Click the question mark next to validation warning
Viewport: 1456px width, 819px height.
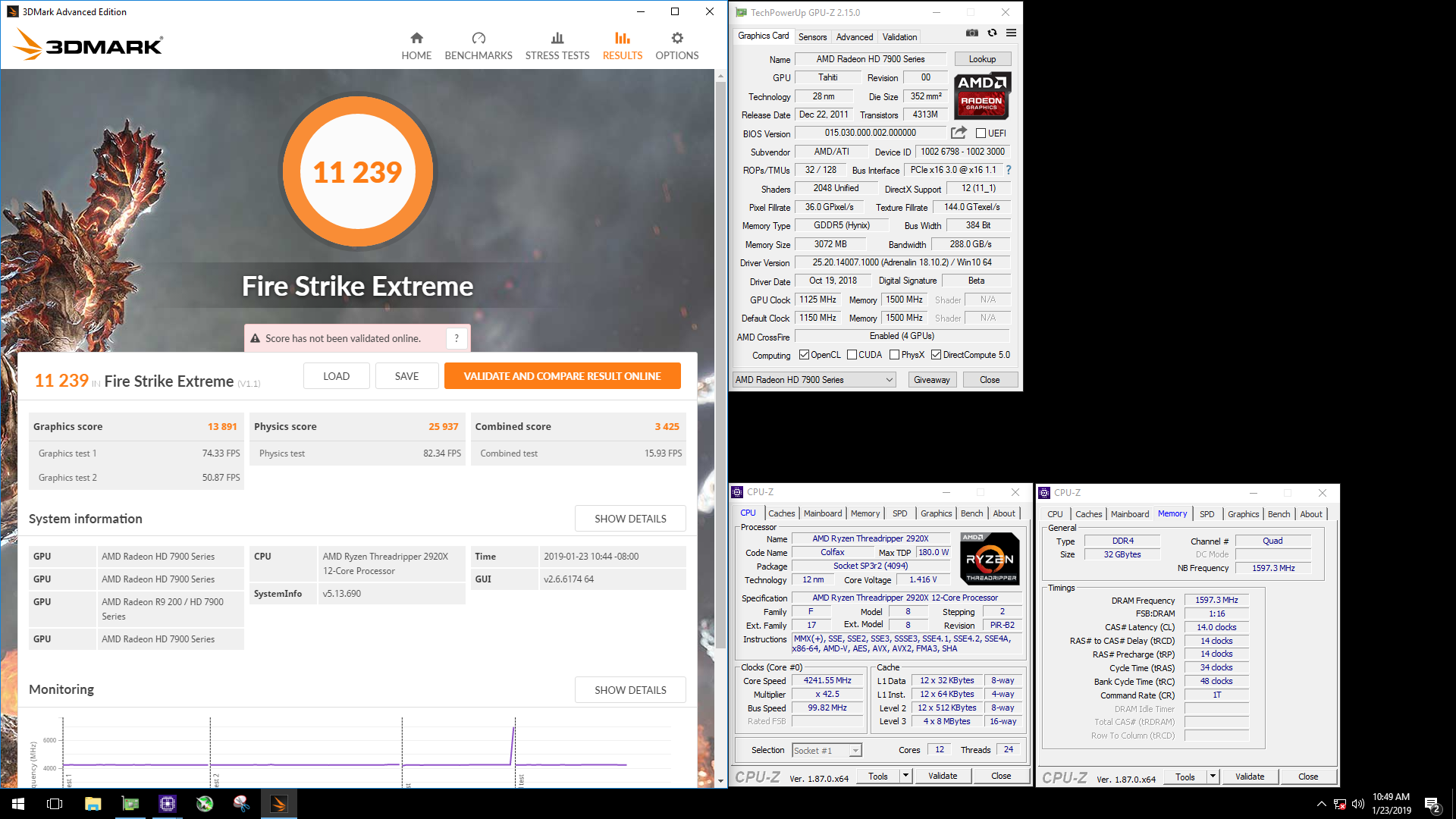pyautogui.click(x=457, y=338)
